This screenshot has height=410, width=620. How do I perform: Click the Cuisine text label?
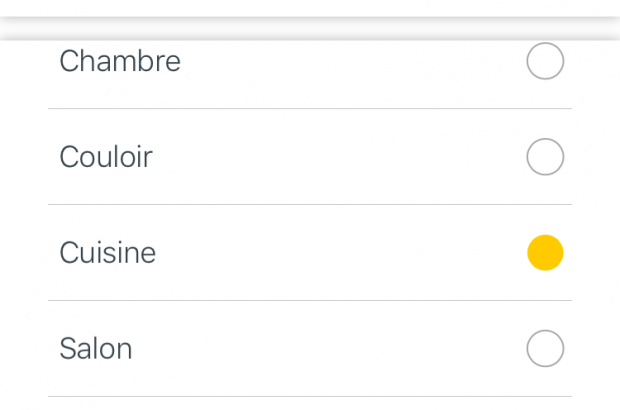click(108, 253)
